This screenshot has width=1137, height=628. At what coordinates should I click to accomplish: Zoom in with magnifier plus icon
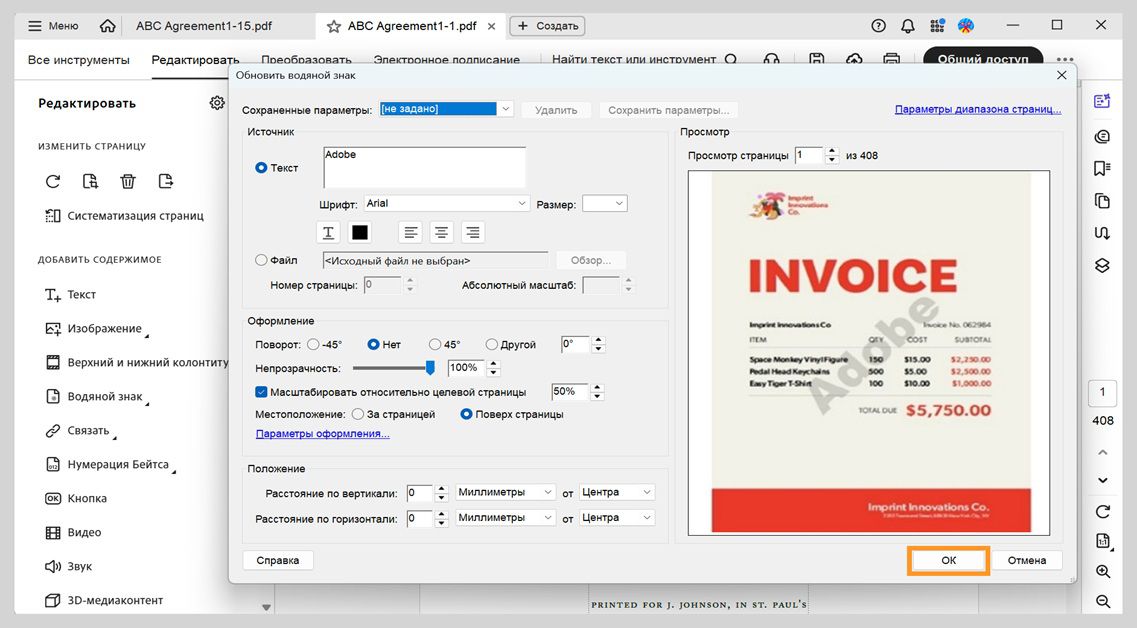(1103, 571)
